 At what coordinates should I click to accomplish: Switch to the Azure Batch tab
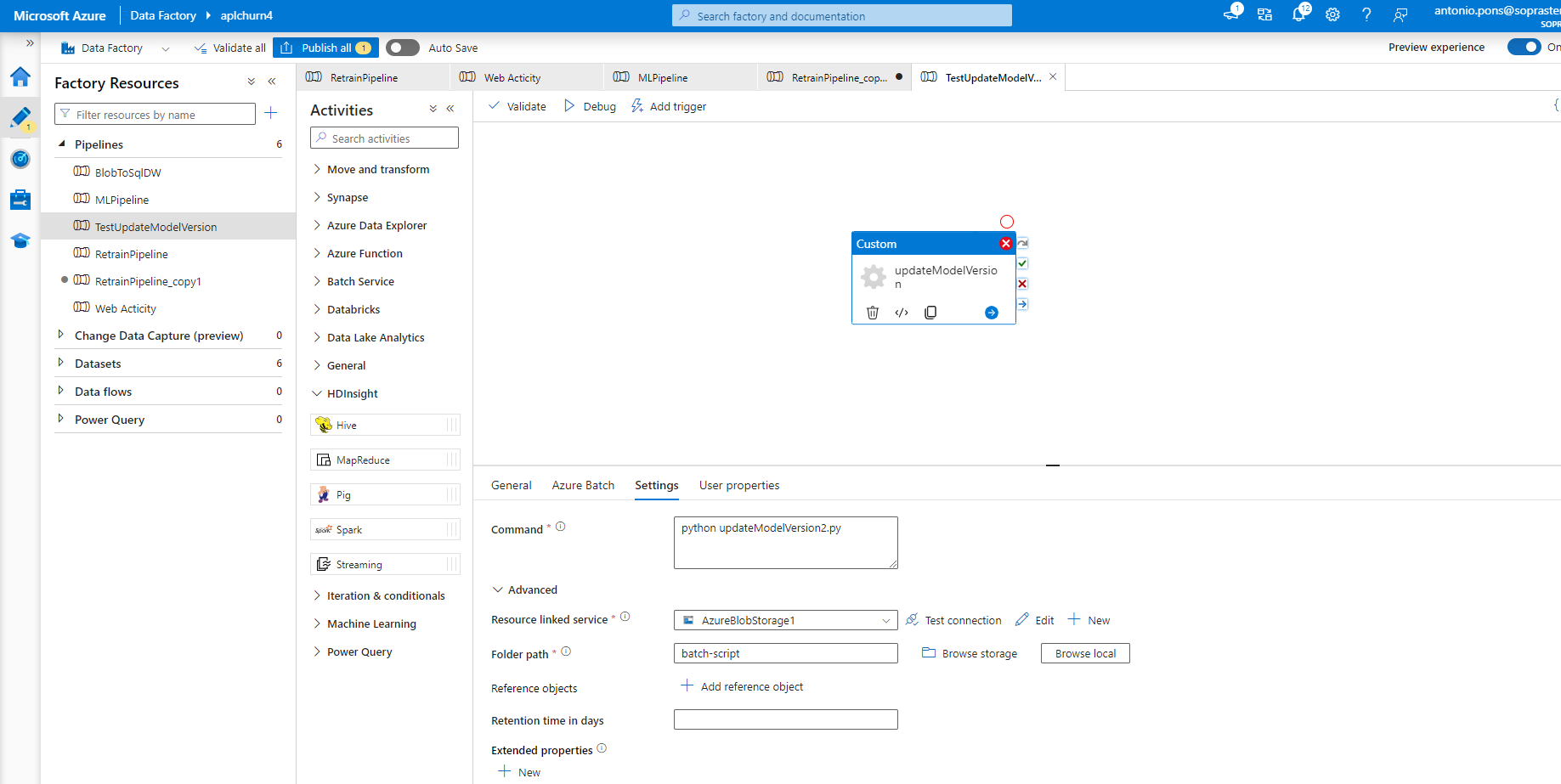pos(583,485)
